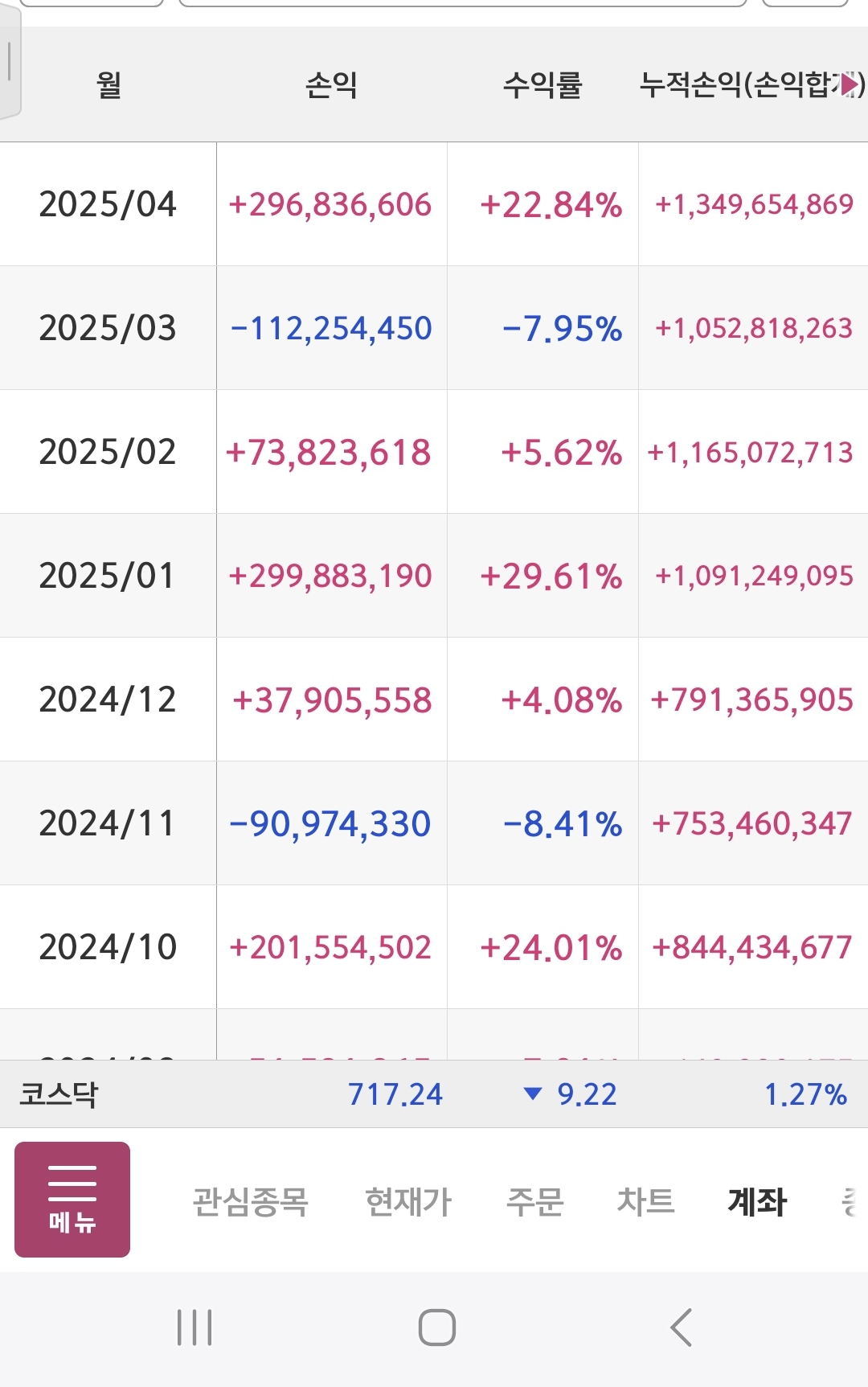Tap the 2024/10 return +24.01% cell
The width and height of the screenshot is (868, 1387).
coord(551,947)
